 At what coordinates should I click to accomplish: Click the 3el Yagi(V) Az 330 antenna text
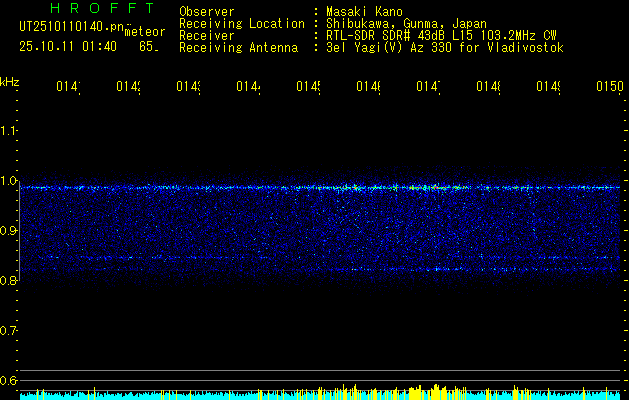coord(445,48)
